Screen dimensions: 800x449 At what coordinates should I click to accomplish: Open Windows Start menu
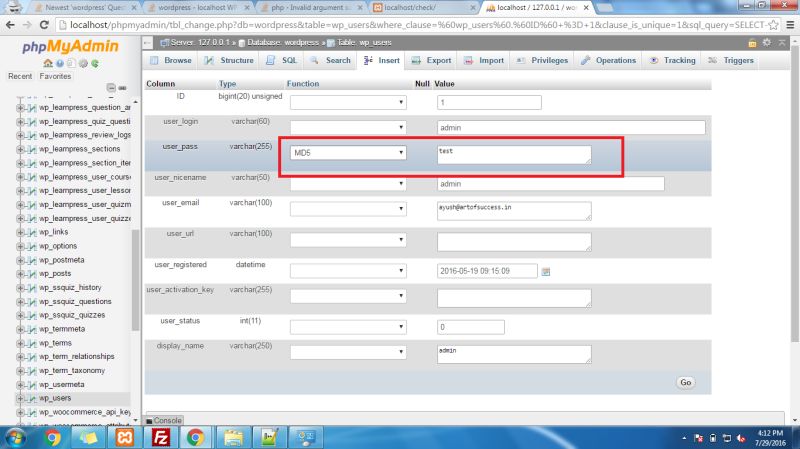pos(15,438)
